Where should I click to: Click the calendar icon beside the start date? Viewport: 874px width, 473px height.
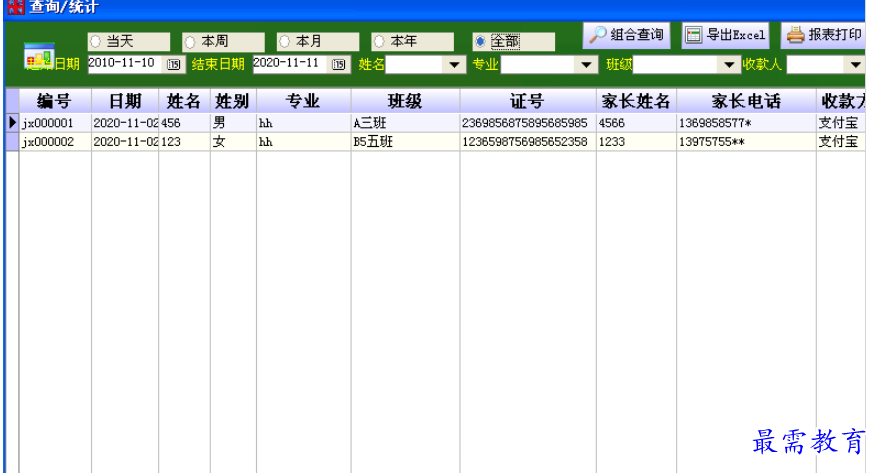(x=174, y=64)
